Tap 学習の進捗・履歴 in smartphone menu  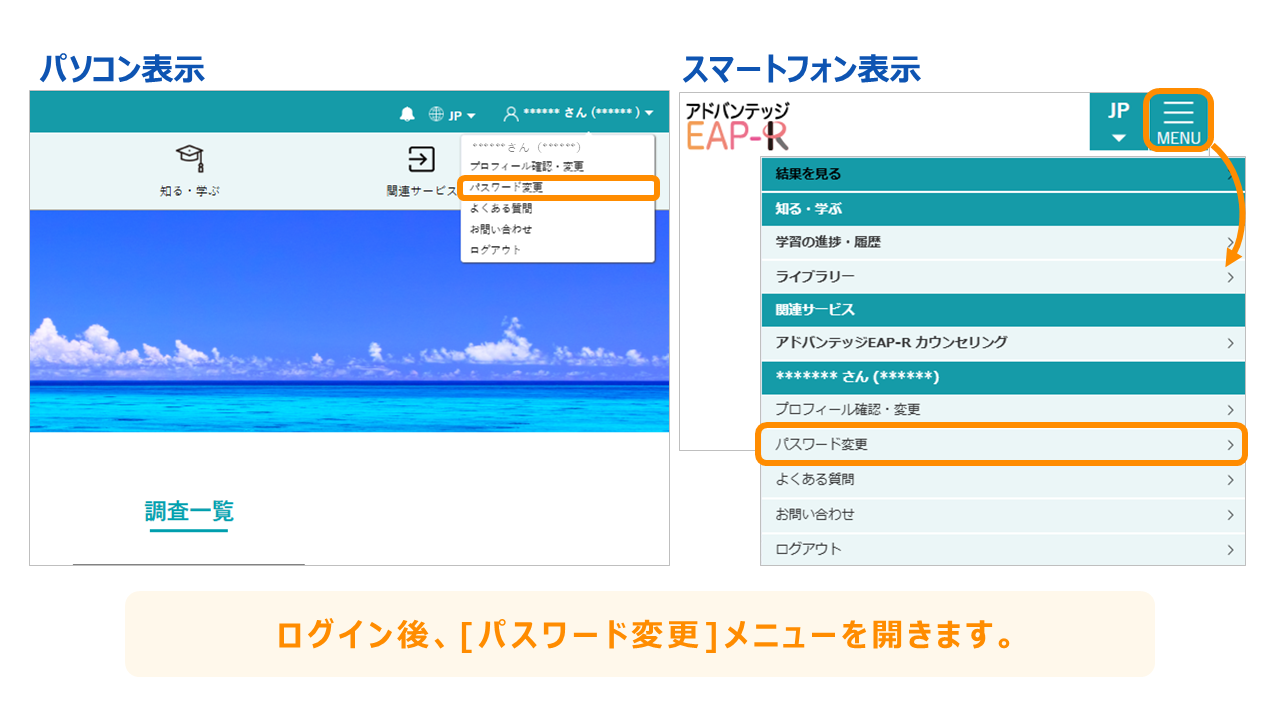(x=1003, y=242)
